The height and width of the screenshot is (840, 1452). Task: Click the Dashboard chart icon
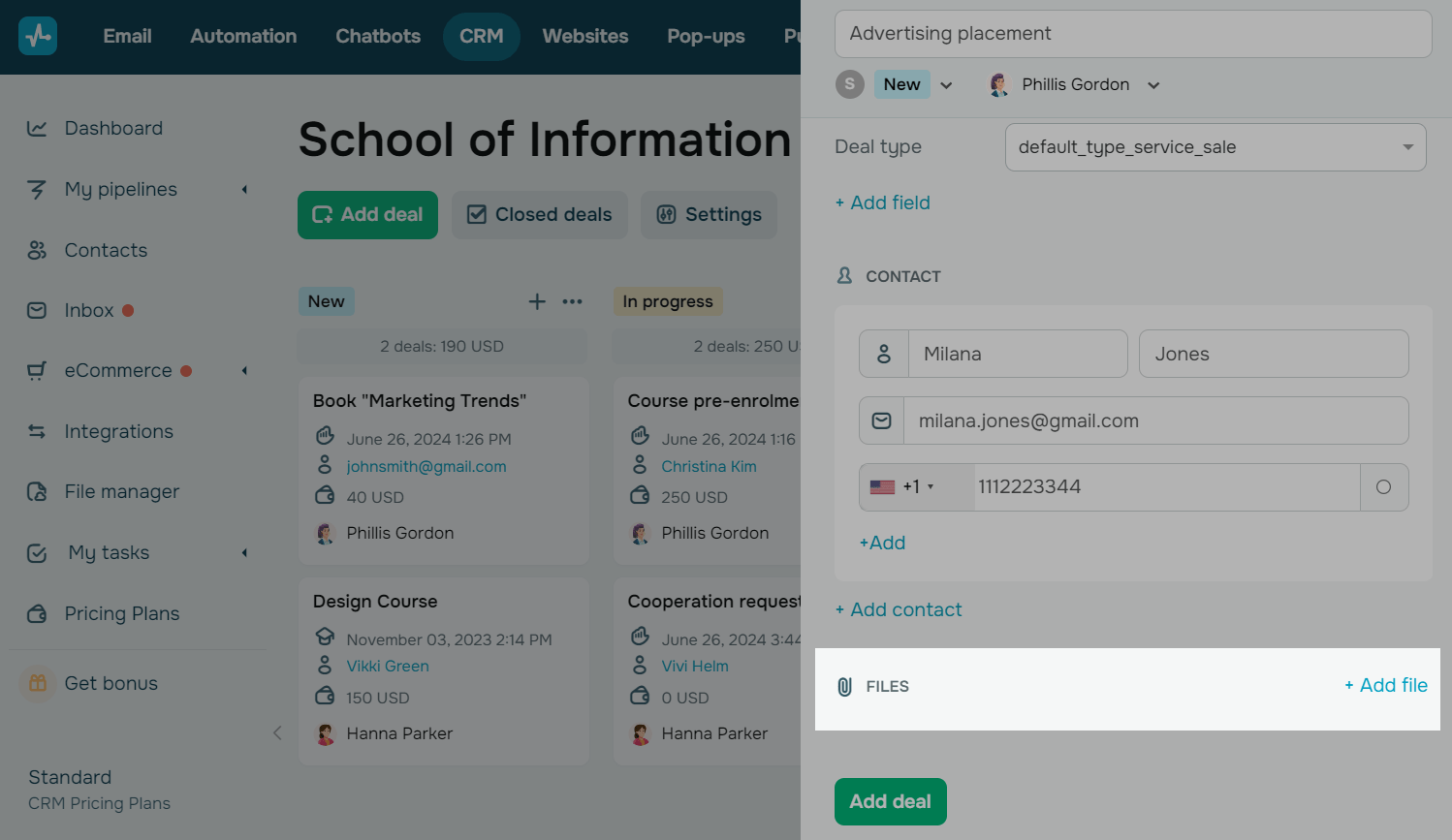tap(37, 128)
